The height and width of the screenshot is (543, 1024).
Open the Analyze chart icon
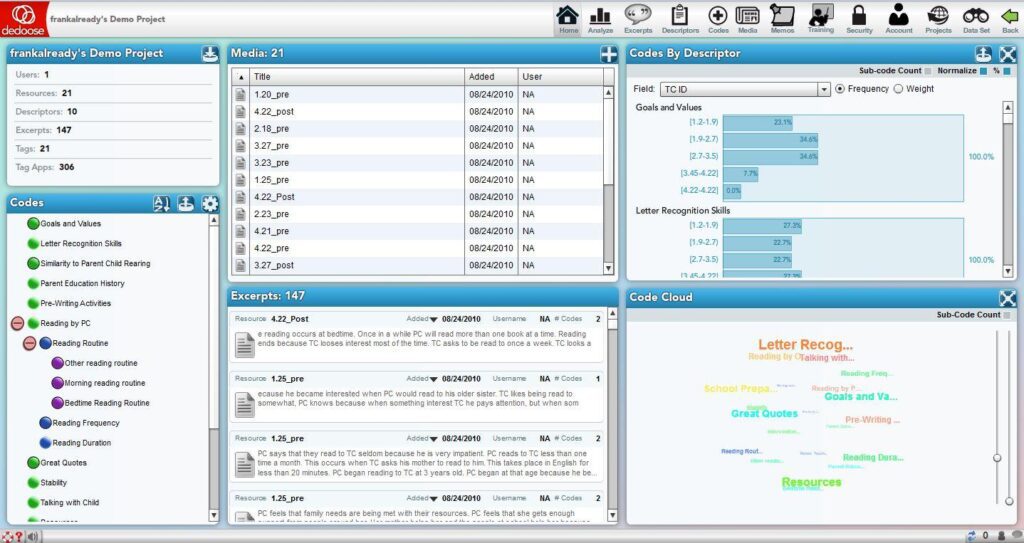pos(600,19)
